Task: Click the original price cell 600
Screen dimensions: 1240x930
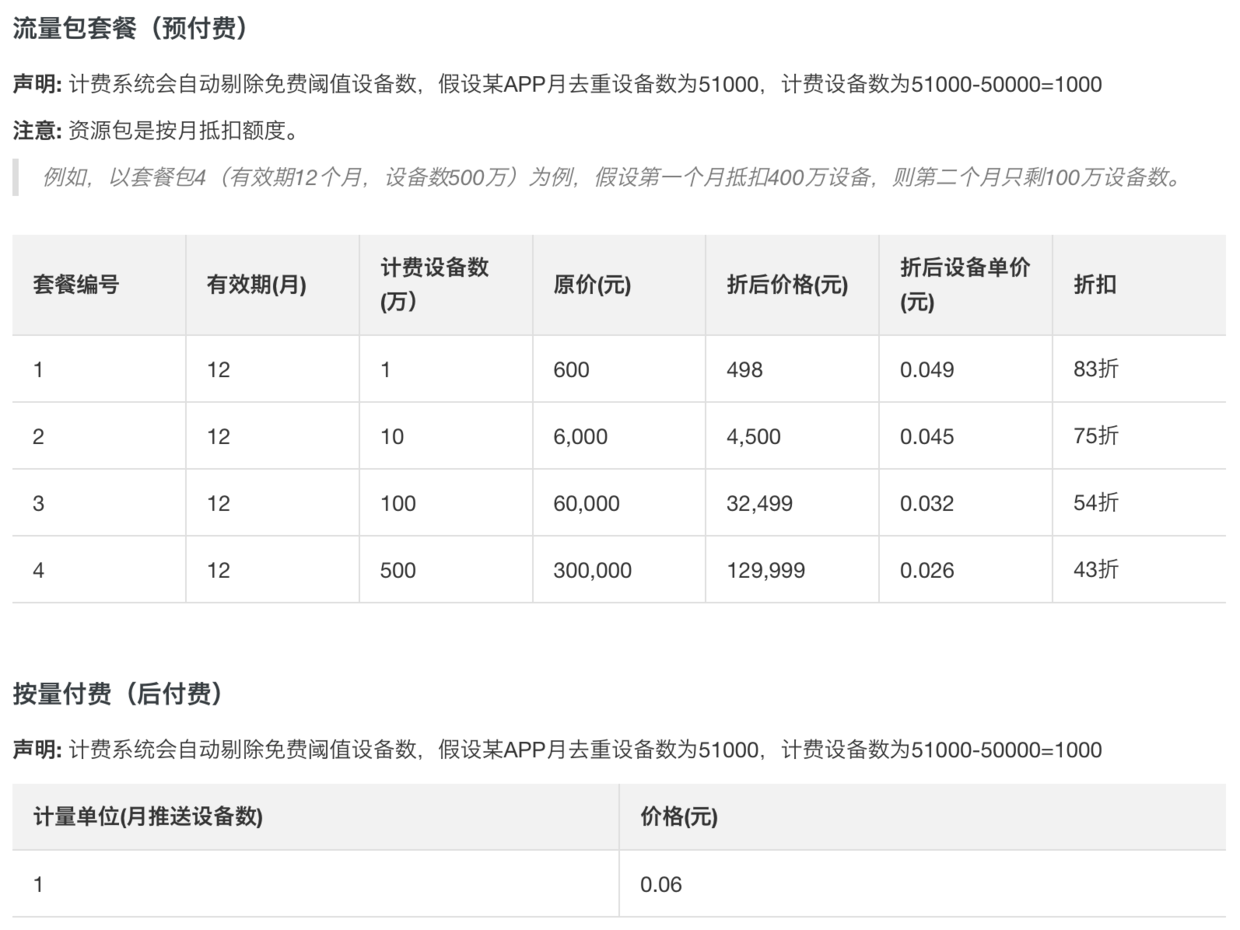Action: [x=619, y=369]
